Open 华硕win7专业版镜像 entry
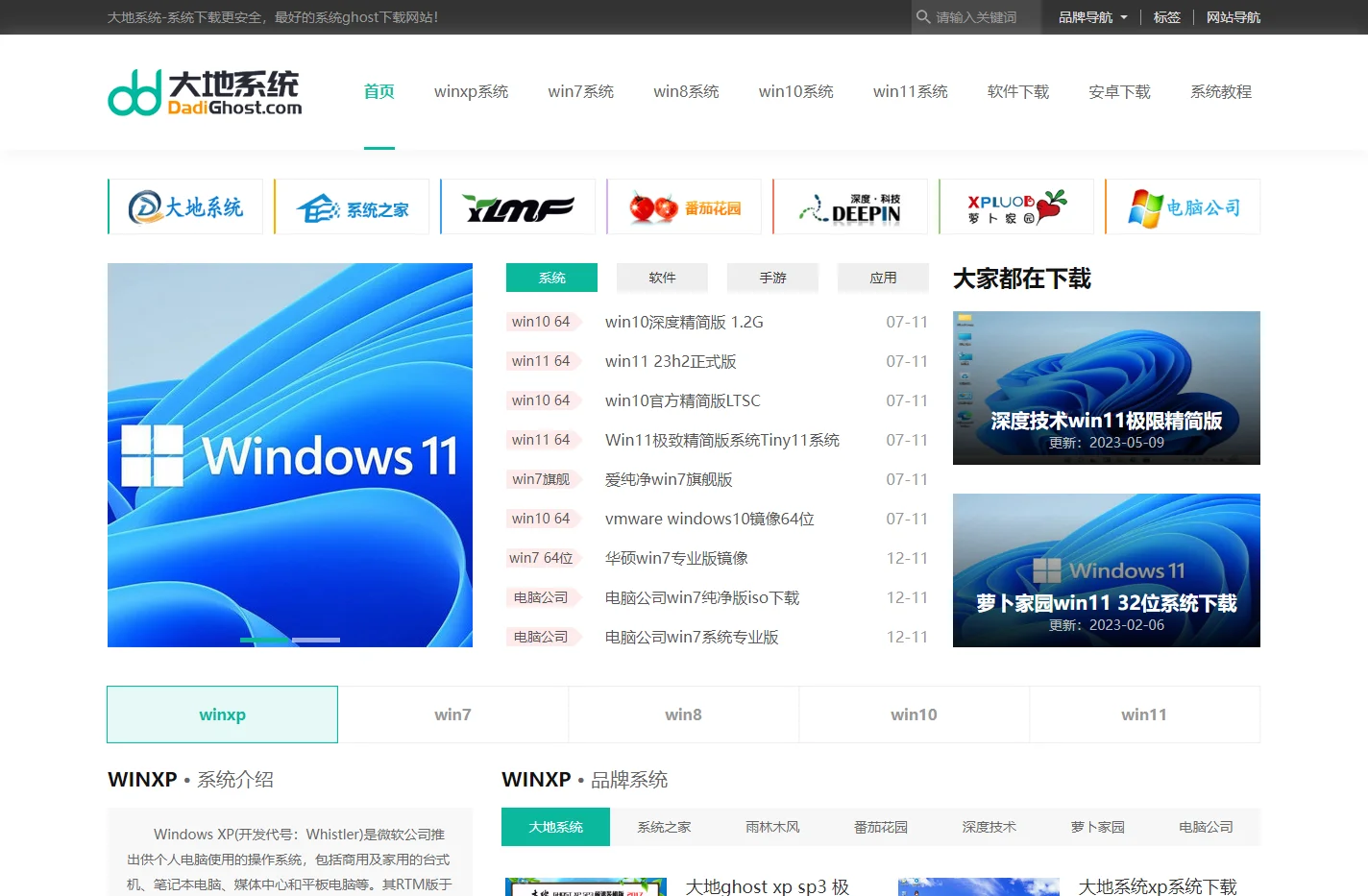 (676, 558)
